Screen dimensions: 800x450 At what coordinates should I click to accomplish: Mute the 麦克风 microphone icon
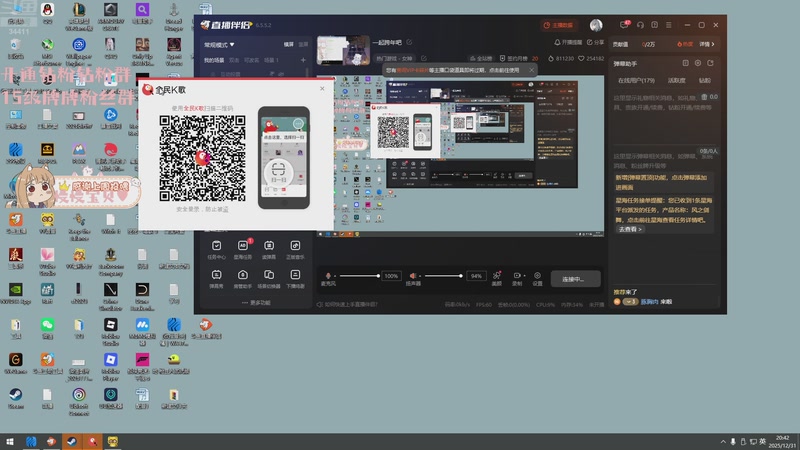tap(328, 276)
